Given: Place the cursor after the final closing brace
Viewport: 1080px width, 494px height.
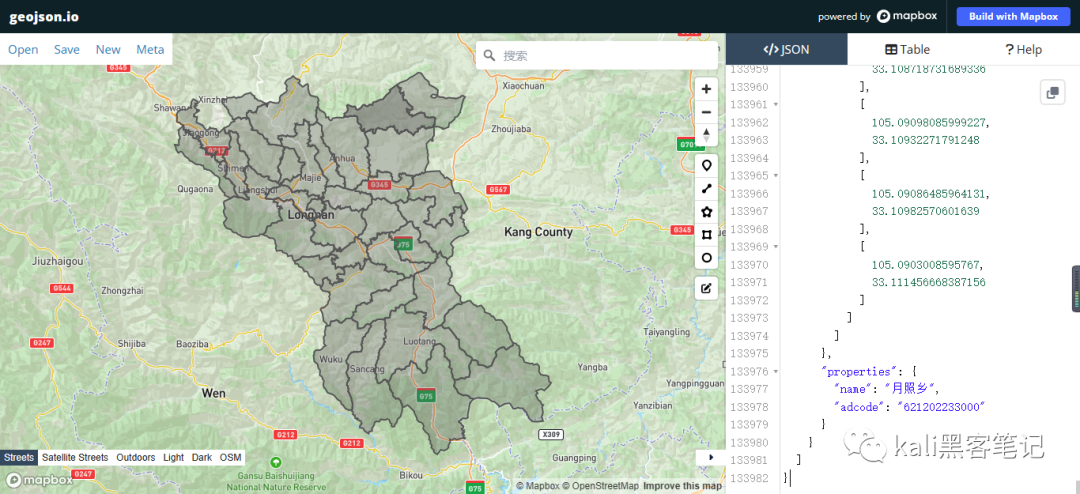Looking at the screenshot, I should coord(790,478).
